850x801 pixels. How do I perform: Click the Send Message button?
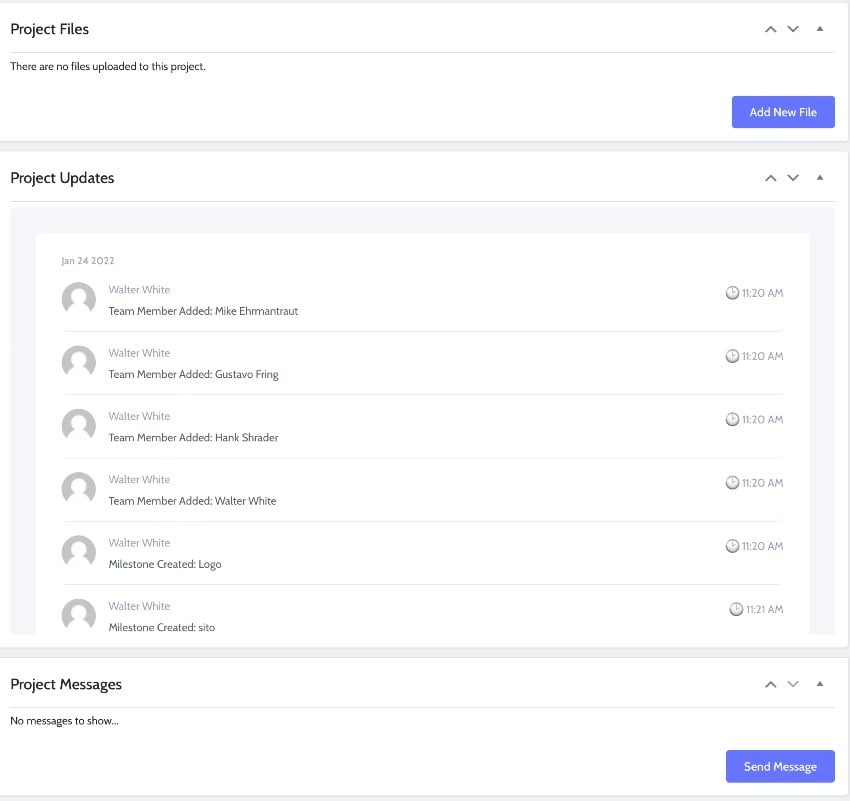780,766
